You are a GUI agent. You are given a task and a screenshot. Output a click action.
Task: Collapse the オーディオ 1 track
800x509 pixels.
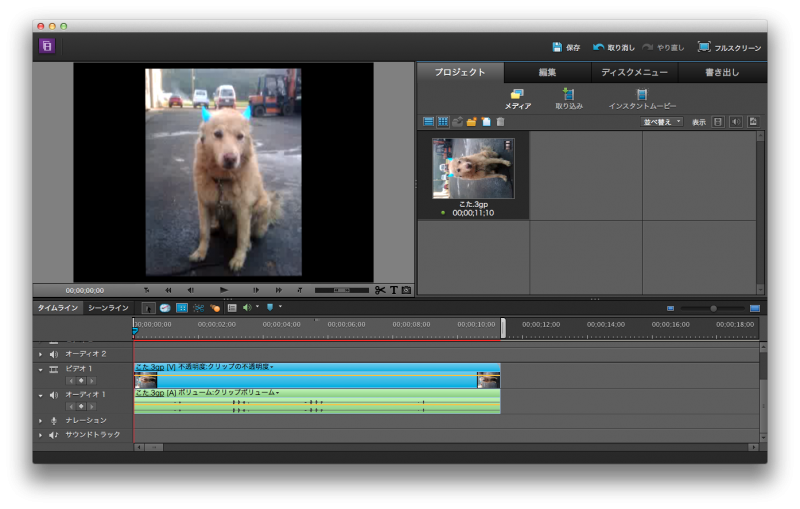click(x=40, y=395)
